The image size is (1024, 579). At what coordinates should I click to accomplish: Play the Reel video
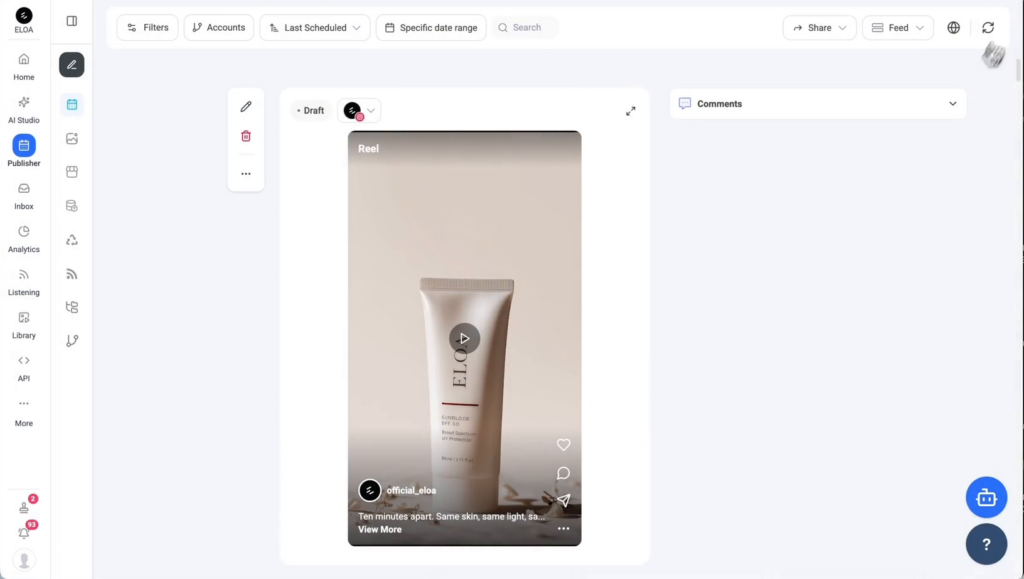pyautogui.click(x=464, y=338)
